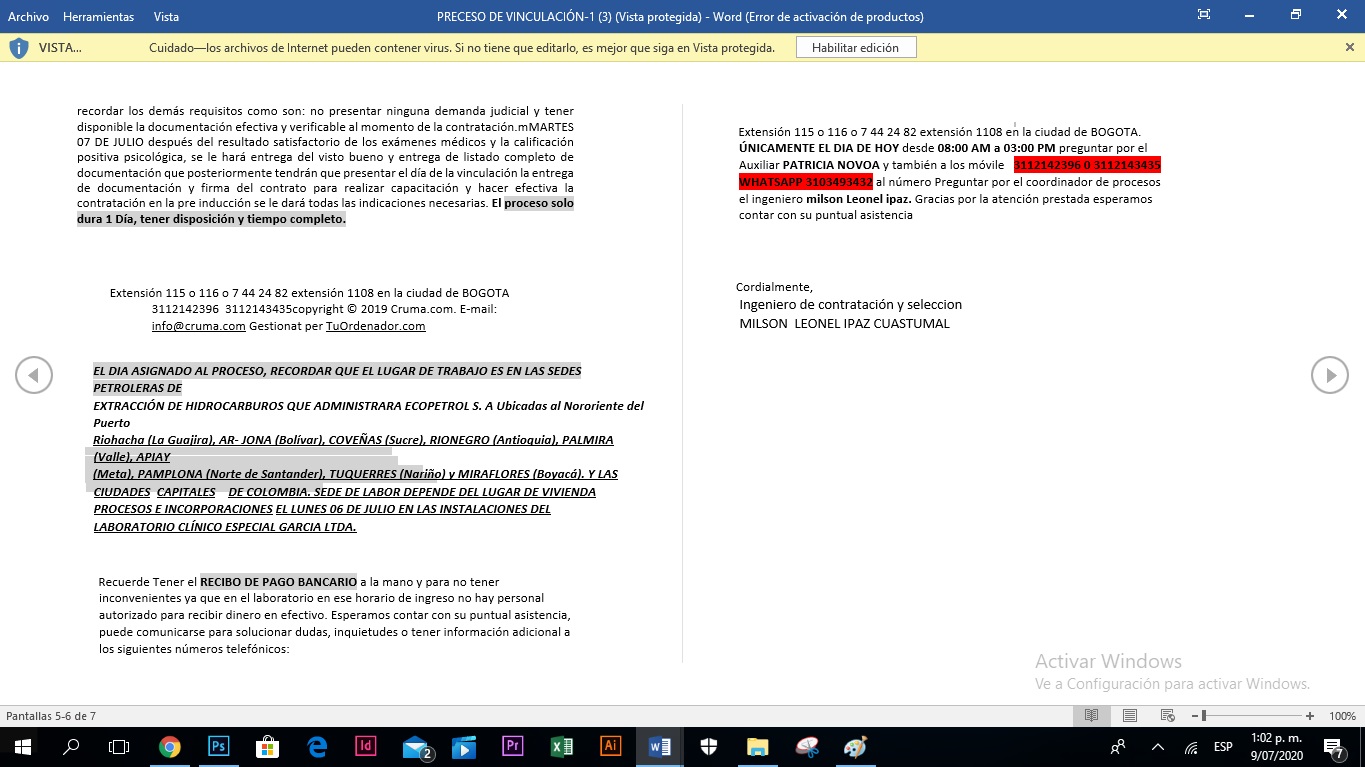Close the Protected View warning bar
This screenshot has height=767, width=1365.
(1350, 47)
